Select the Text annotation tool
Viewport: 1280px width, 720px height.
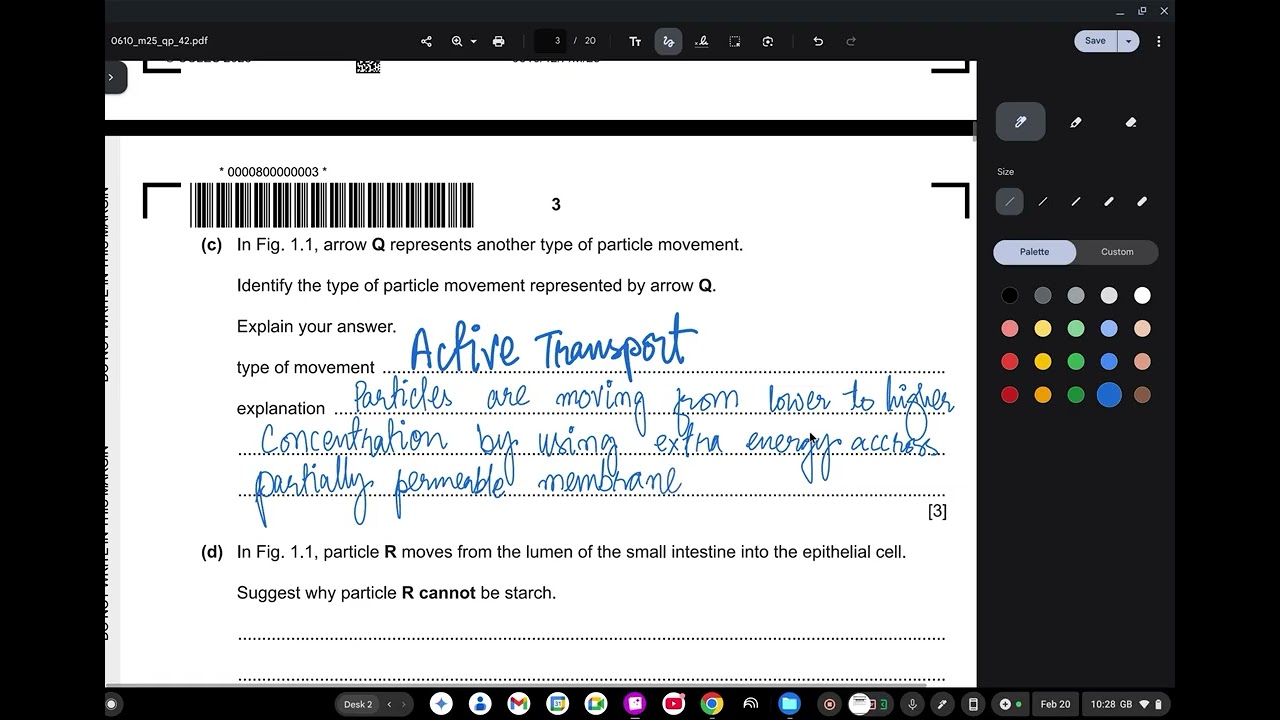[x=635, y=41]
